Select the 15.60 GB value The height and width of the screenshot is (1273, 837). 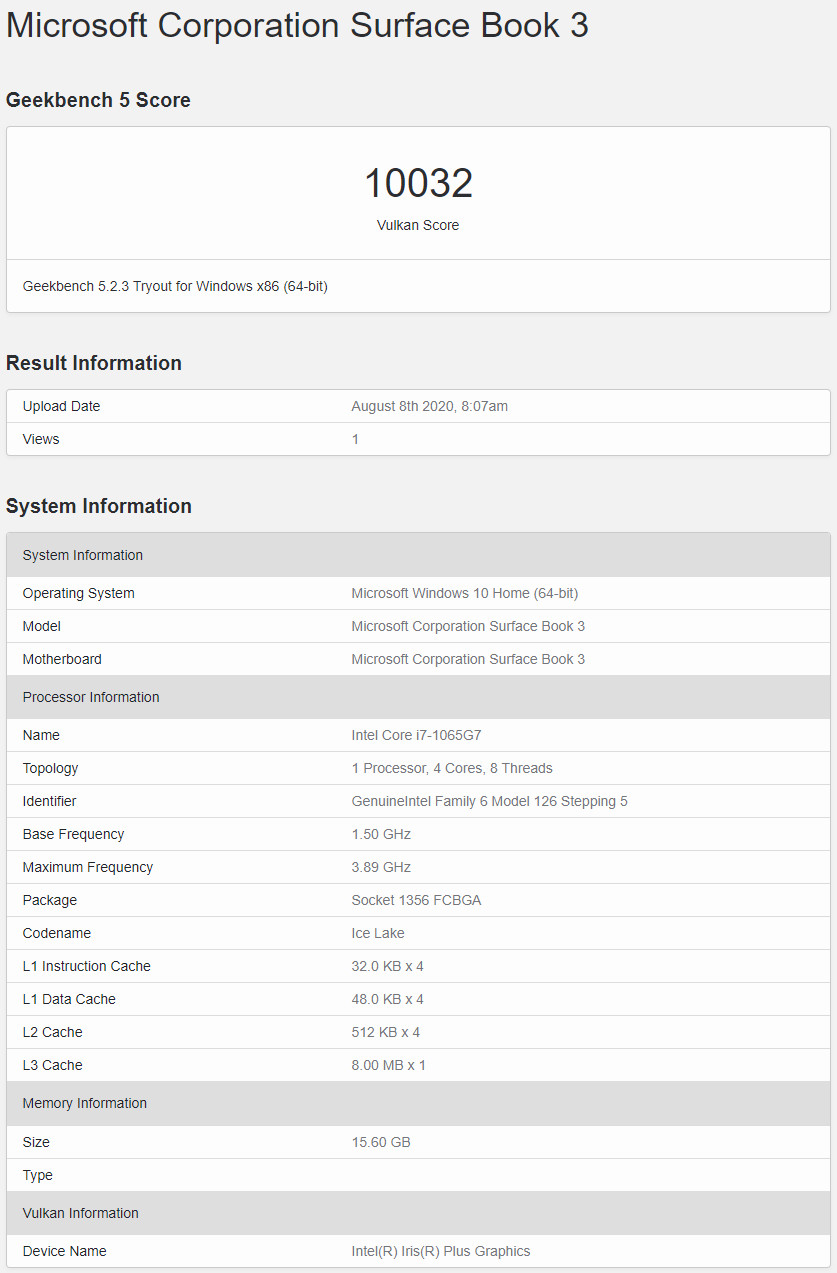click(x=381, y=1142)
